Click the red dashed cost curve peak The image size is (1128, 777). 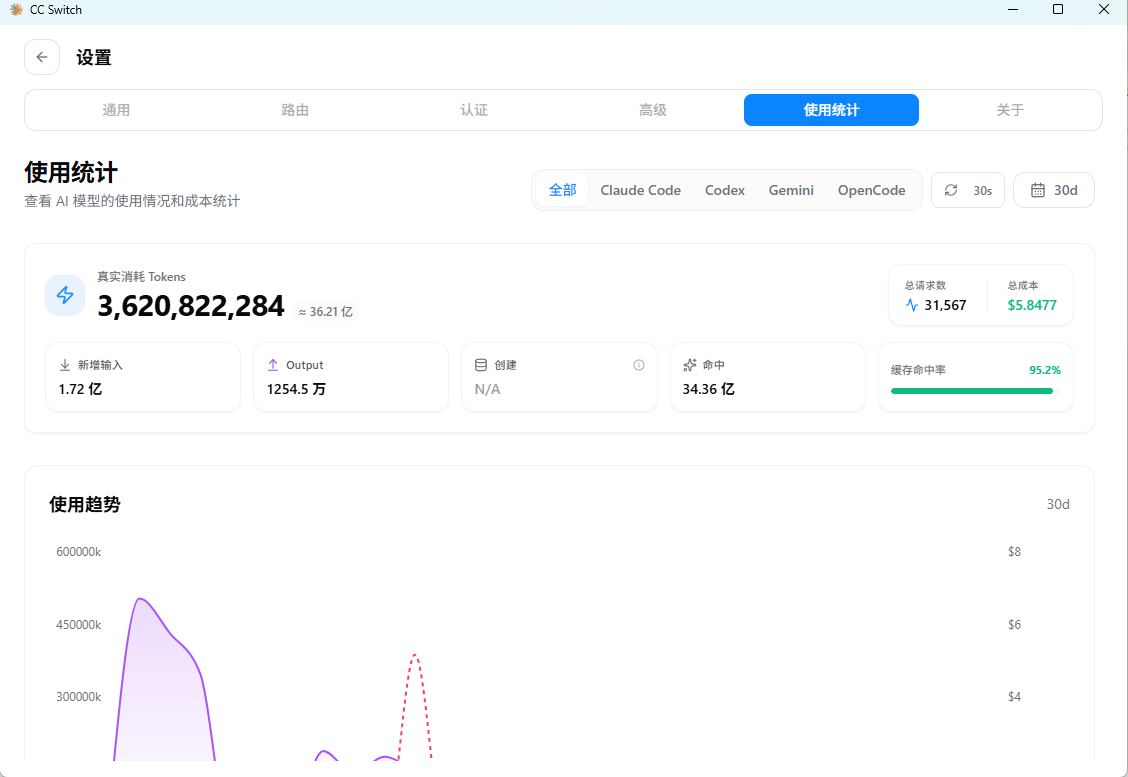(415, 655)
